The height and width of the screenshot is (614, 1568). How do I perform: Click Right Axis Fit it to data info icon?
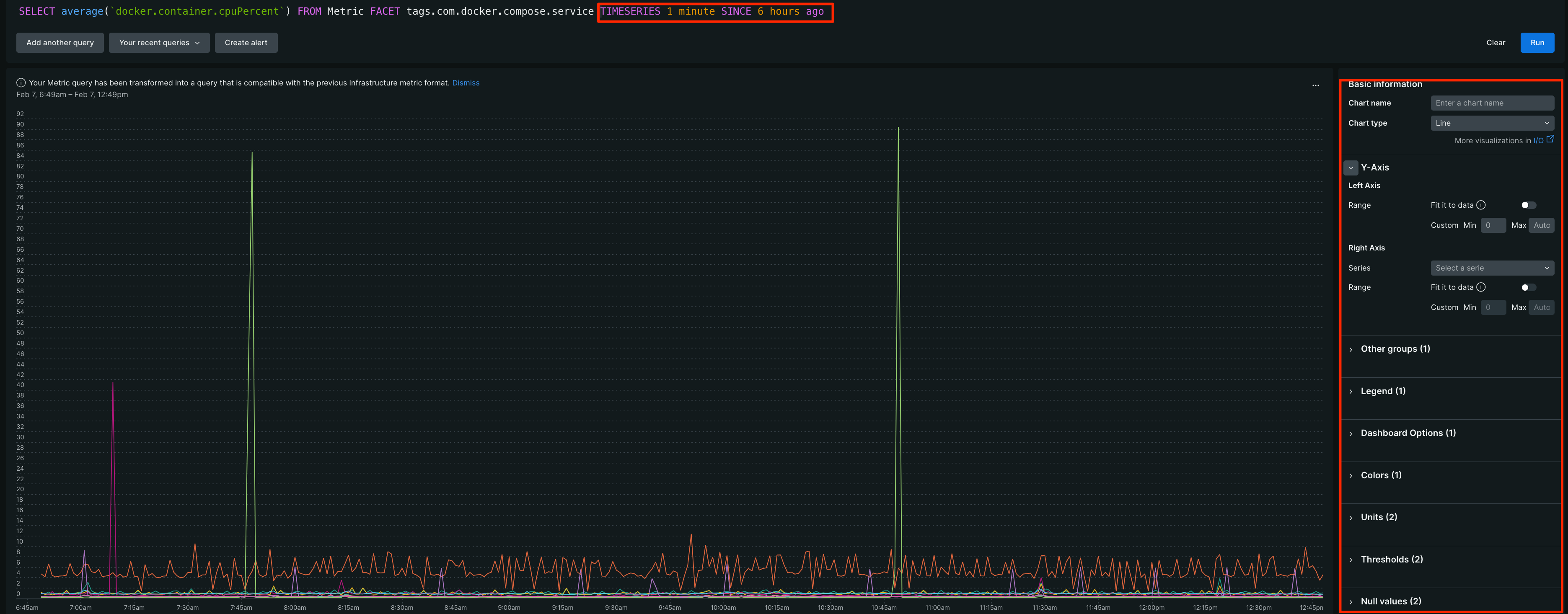click(1481, 287)
